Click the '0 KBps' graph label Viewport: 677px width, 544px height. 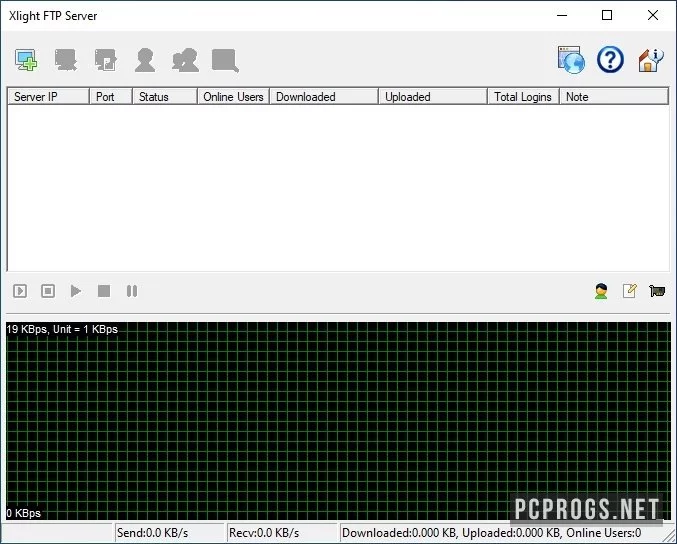(x=23, y=513)
